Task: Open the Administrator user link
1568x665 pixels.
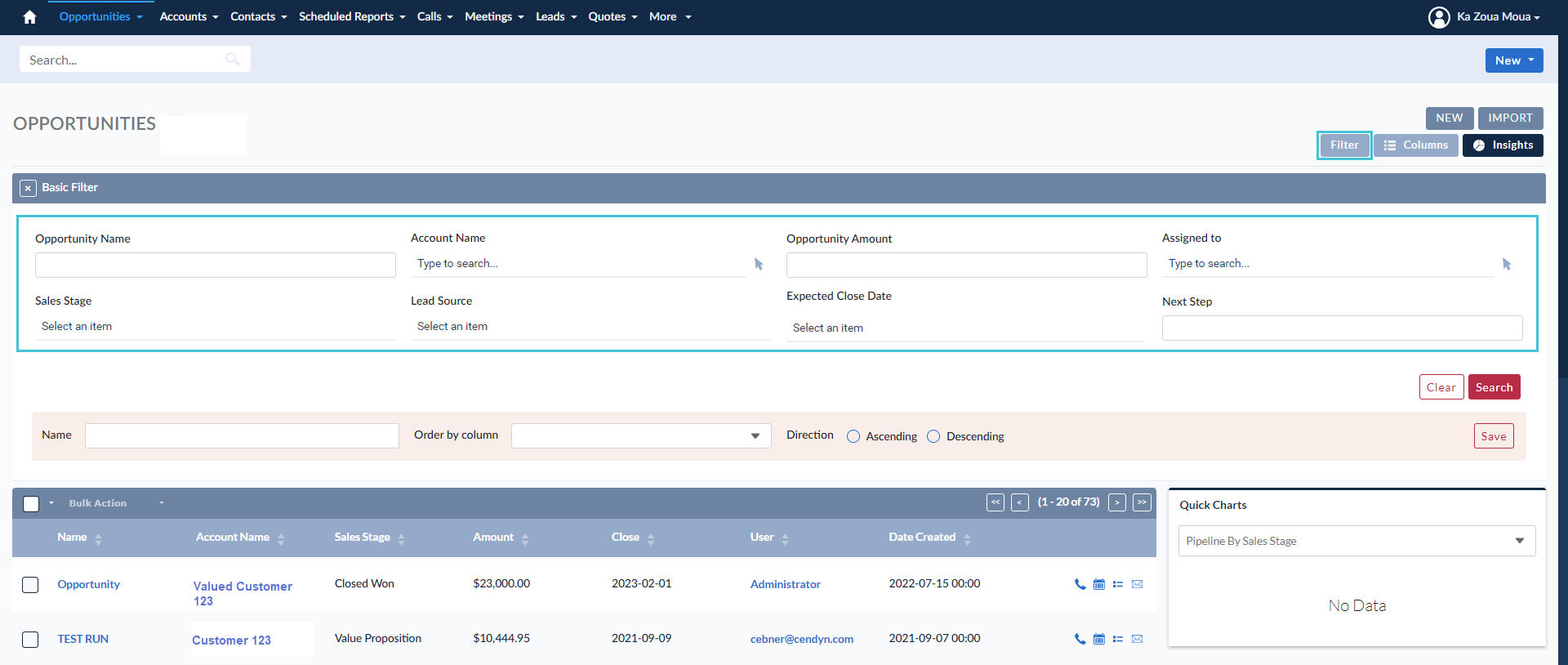Action: 786,584
